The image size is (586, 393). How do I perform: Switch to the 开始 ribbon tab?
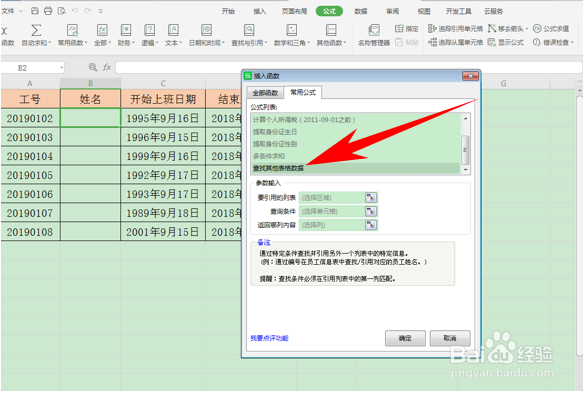(x=228, y=11)
